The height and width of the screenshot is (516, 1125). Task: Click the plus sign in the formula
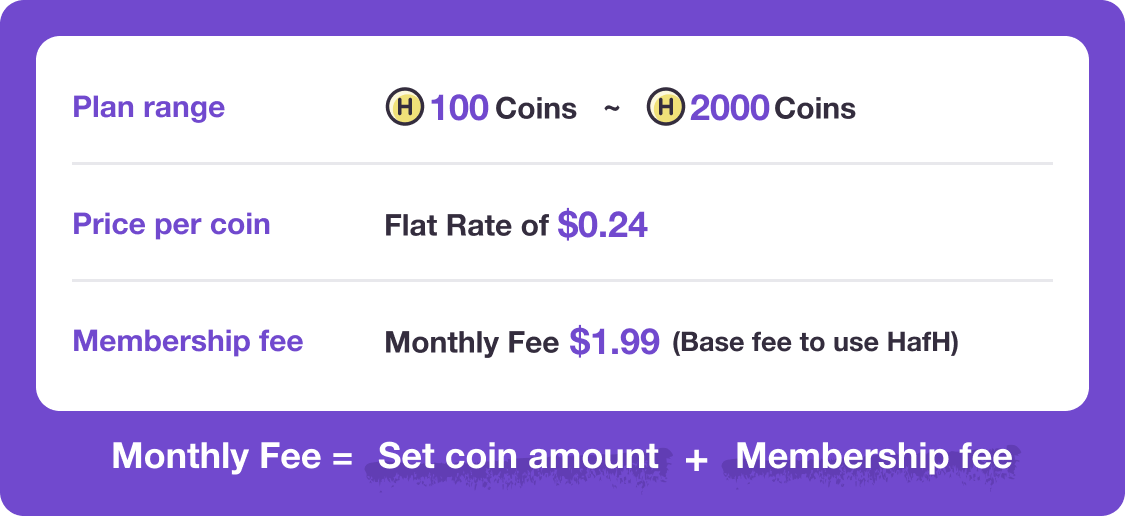tap(697, 459)
